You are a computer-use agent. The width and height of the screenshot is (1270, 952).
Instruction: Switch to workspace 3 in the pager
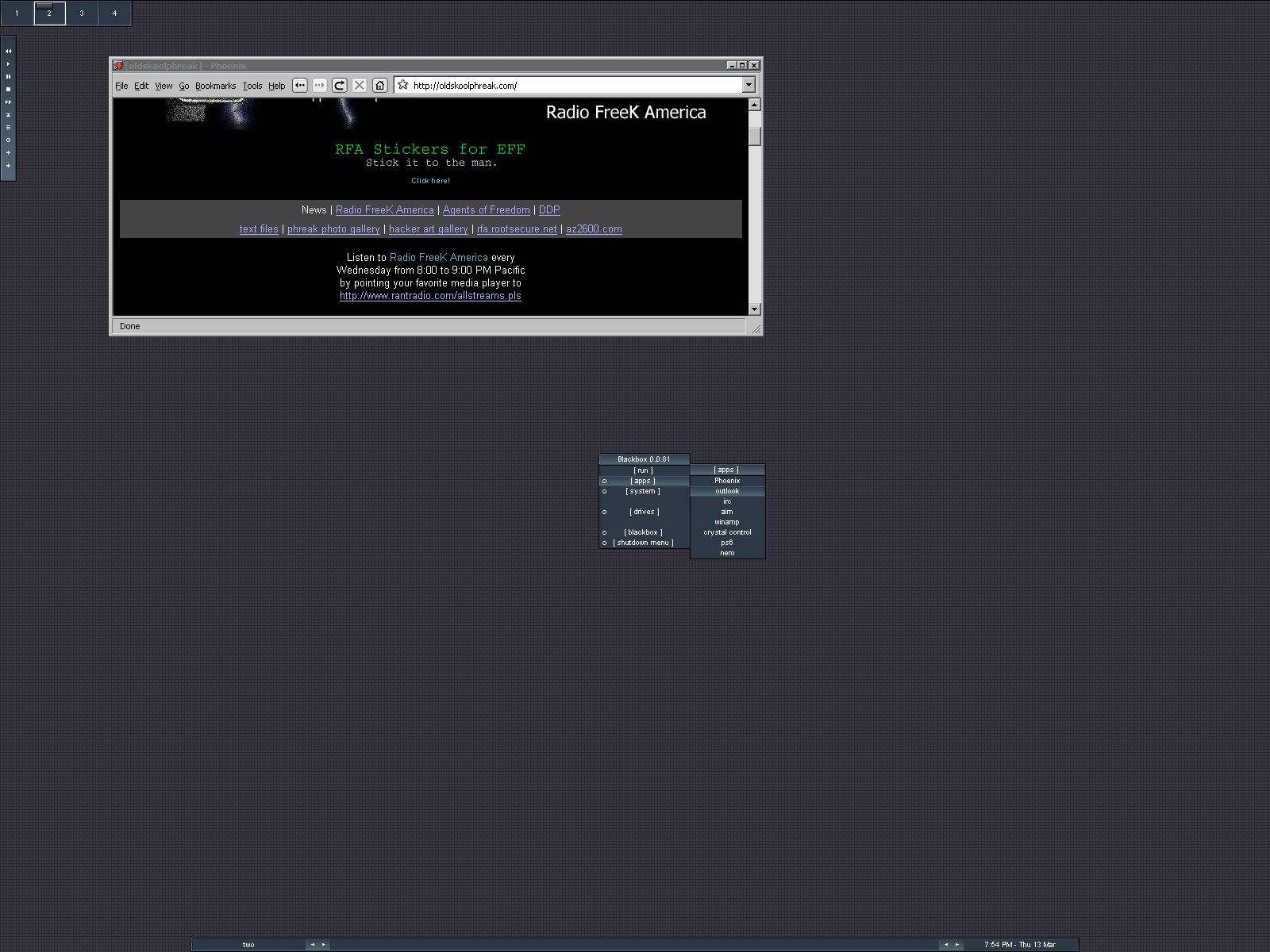[82, 13]
